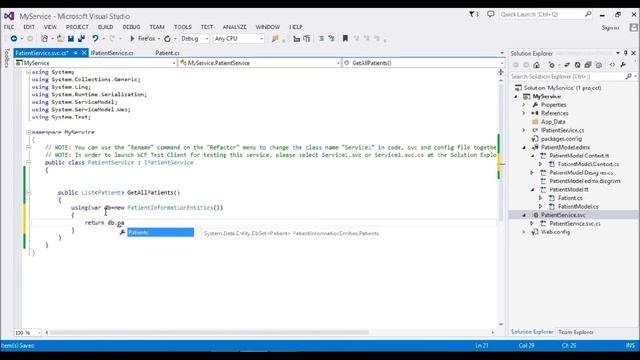Open the FILE menu

click(x=9, y=27)
